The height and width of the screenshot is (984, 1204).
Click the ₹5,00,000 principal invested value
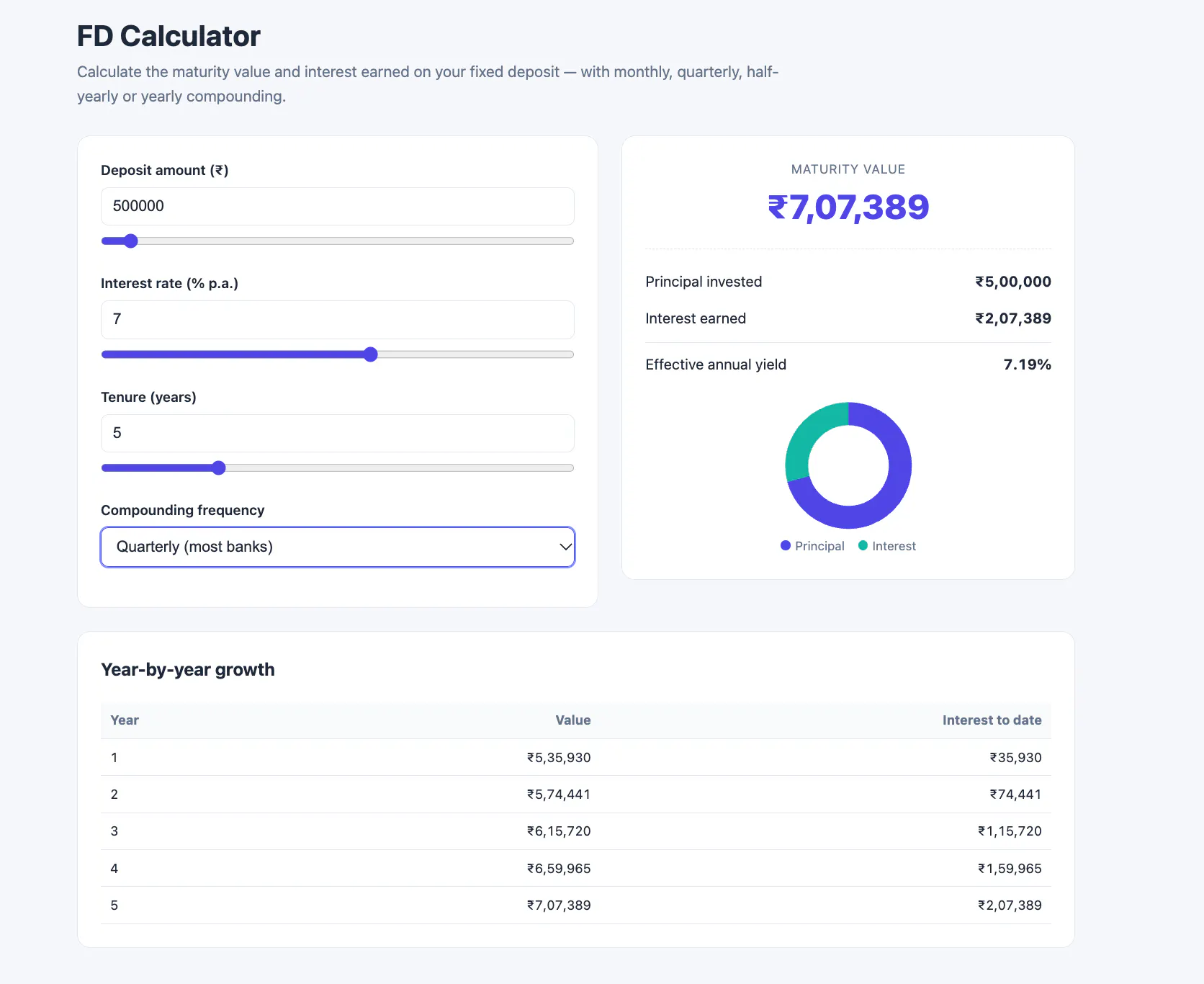click(1013, 282)
